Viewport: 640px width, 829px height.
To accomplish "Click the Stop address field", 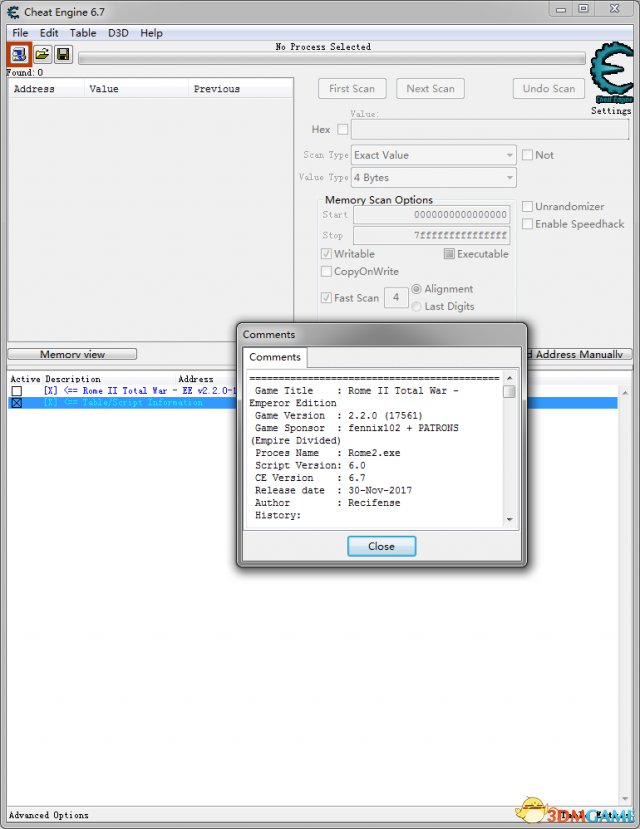I will pos(432,235).
